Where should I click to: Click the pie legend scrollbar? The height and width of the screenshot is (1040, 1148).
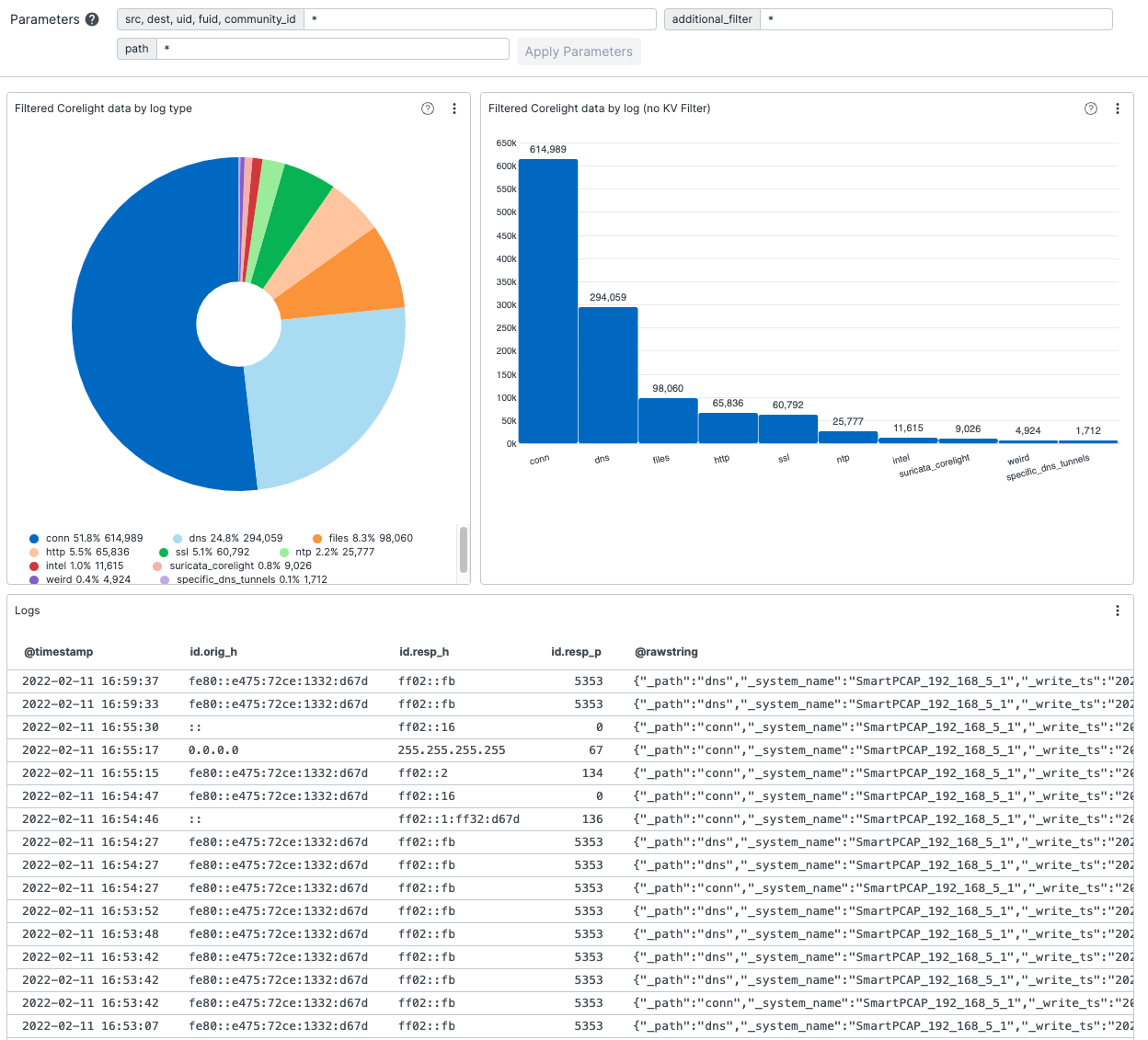click(463, 550)
